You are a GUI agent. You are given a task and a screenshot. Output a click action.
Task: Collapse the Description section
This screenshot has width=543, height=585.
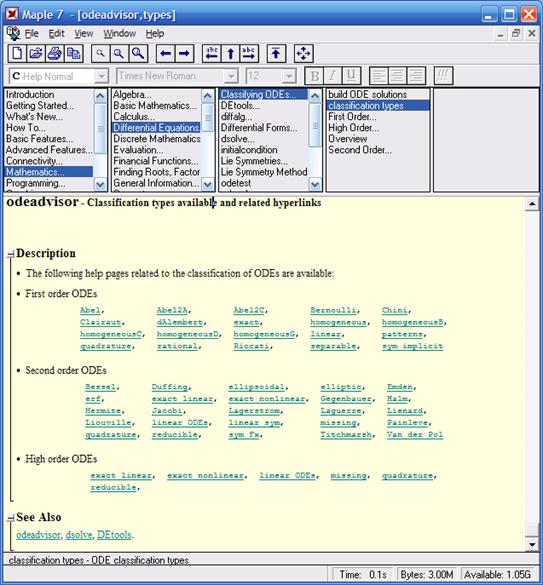pos(10,254)
